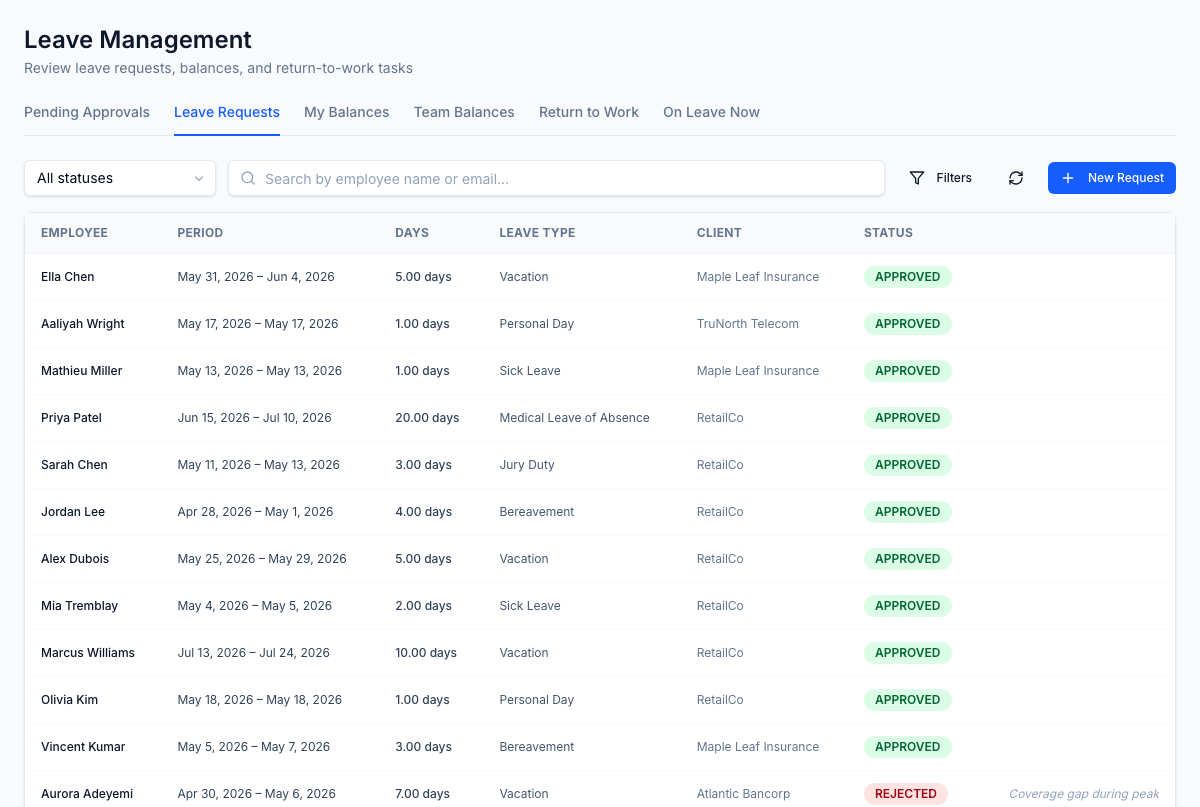This screenshot has height=807, width=1200.
Task: Click period Jul 13, 2026 – Jul 24, 2026
Action: 254,653
